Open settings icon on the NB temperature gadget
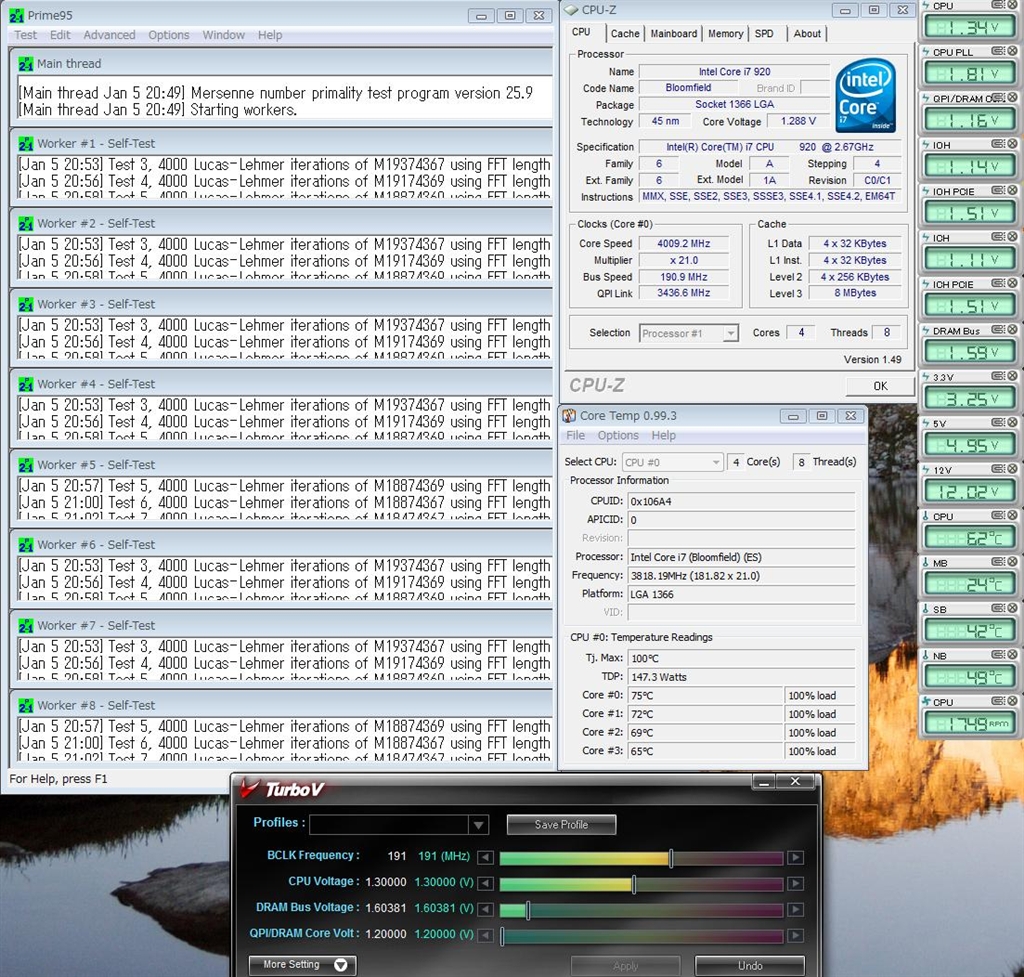Image resolution: width=1024 pixels, height=977 pixels. pyautogui.click(x=1000, y=656)
